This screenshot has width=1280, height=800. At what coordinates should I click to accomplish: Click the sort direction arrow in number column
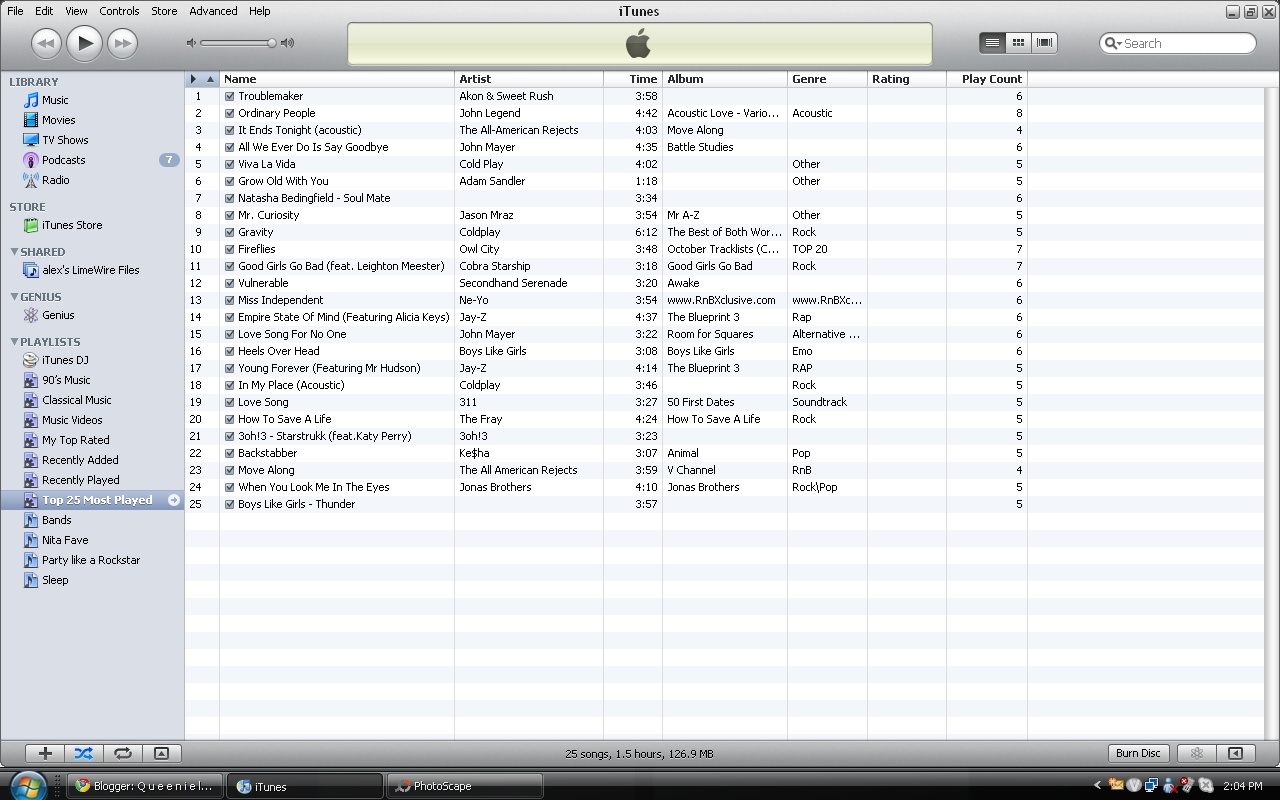(210, 79)
